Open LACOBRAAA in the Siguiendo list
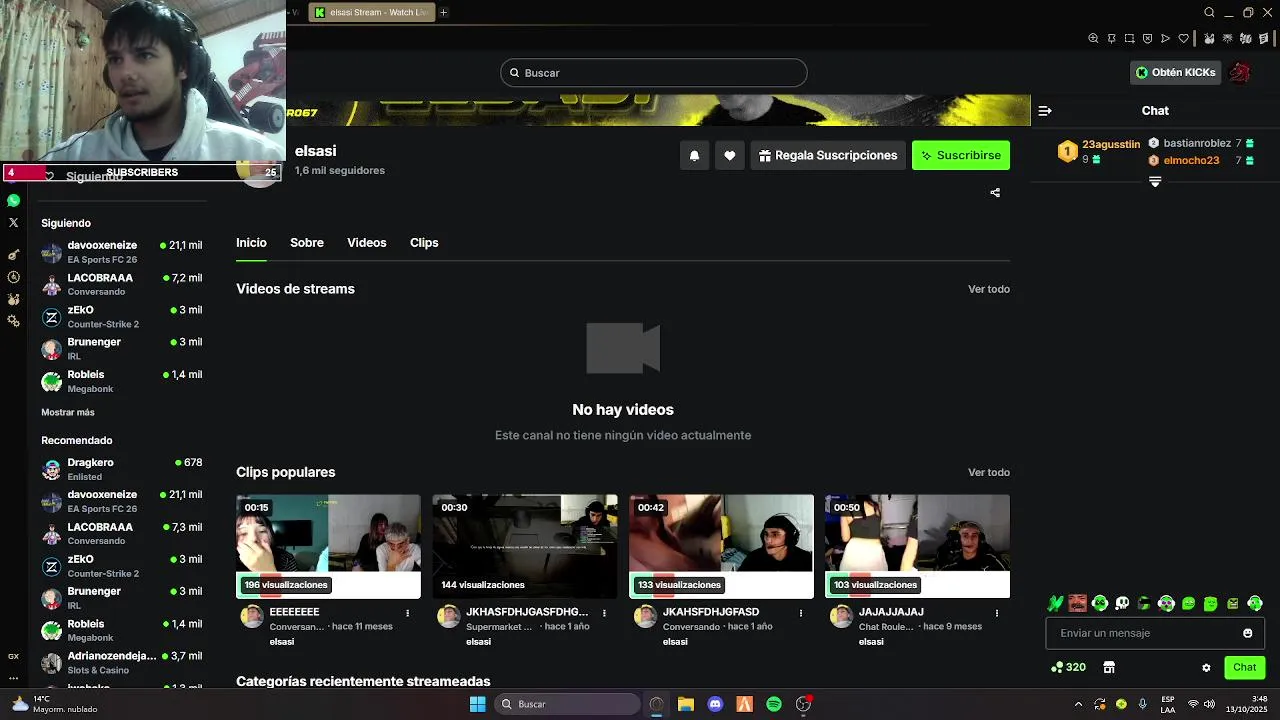The width and height of the screenshot is (1280, 720). point(122,284)
